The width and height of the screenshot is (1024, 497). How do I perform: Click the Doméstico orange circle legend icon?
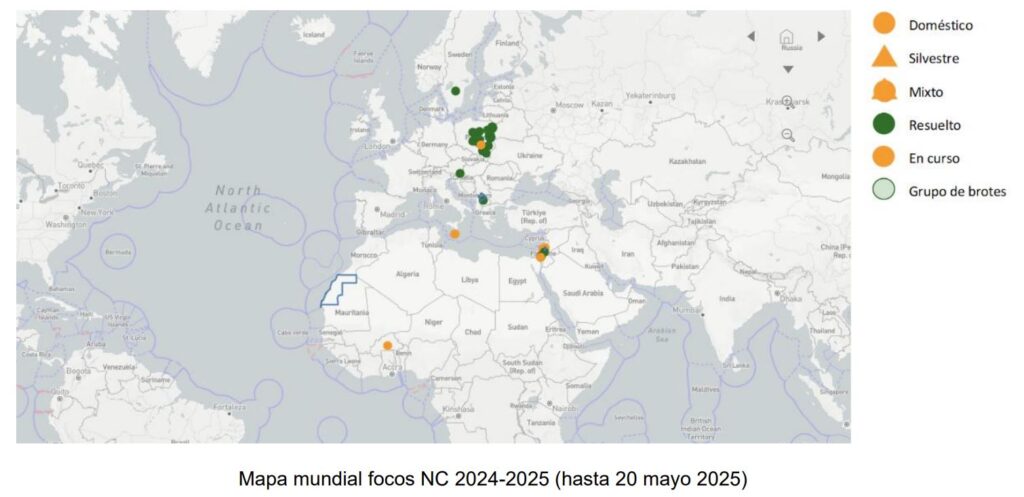(884, 24)
